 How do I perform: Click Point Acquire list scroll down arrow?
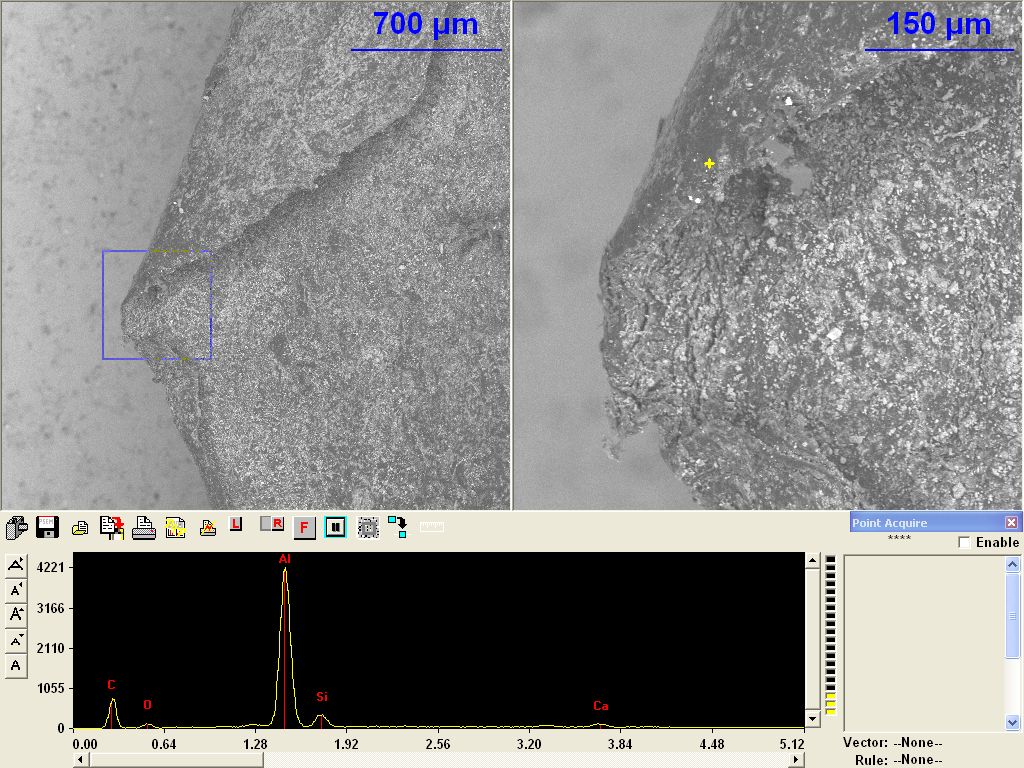[x=1012, y=722]
